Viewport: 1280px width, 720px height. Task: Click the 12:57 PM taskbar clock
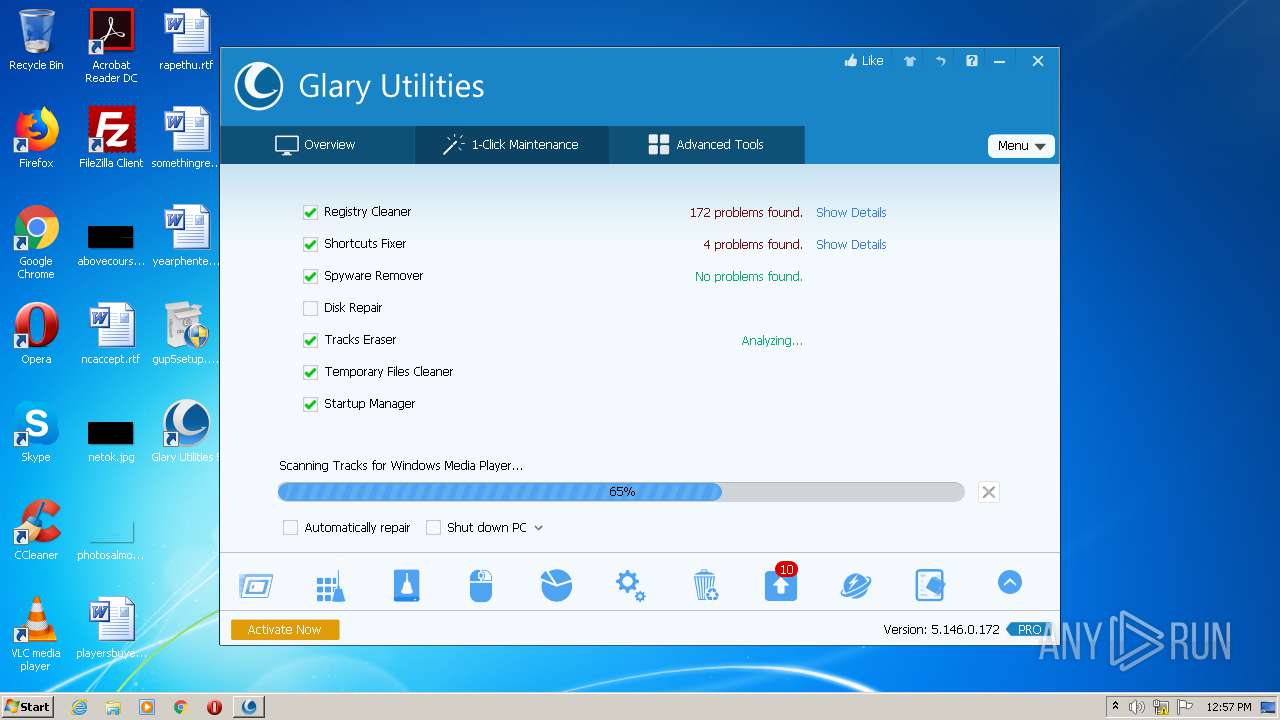(x=1228, y=707)
